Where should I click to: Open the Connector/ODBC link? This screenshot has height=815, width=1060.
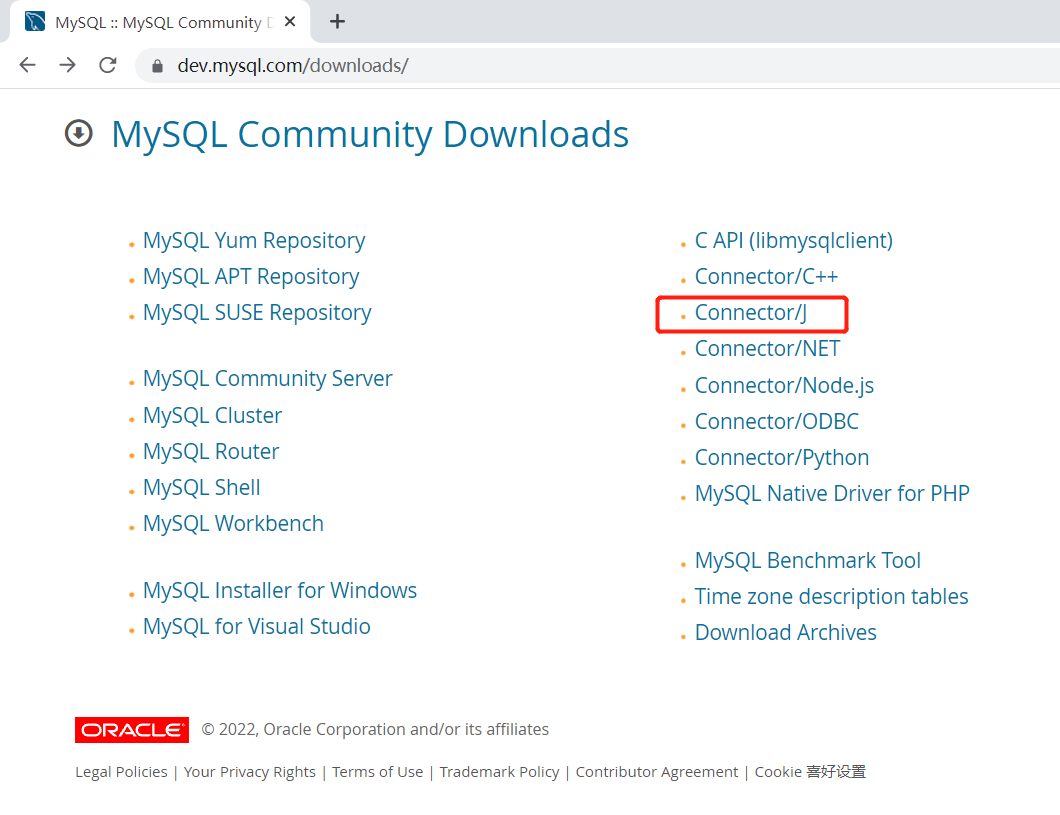point(777,422)
